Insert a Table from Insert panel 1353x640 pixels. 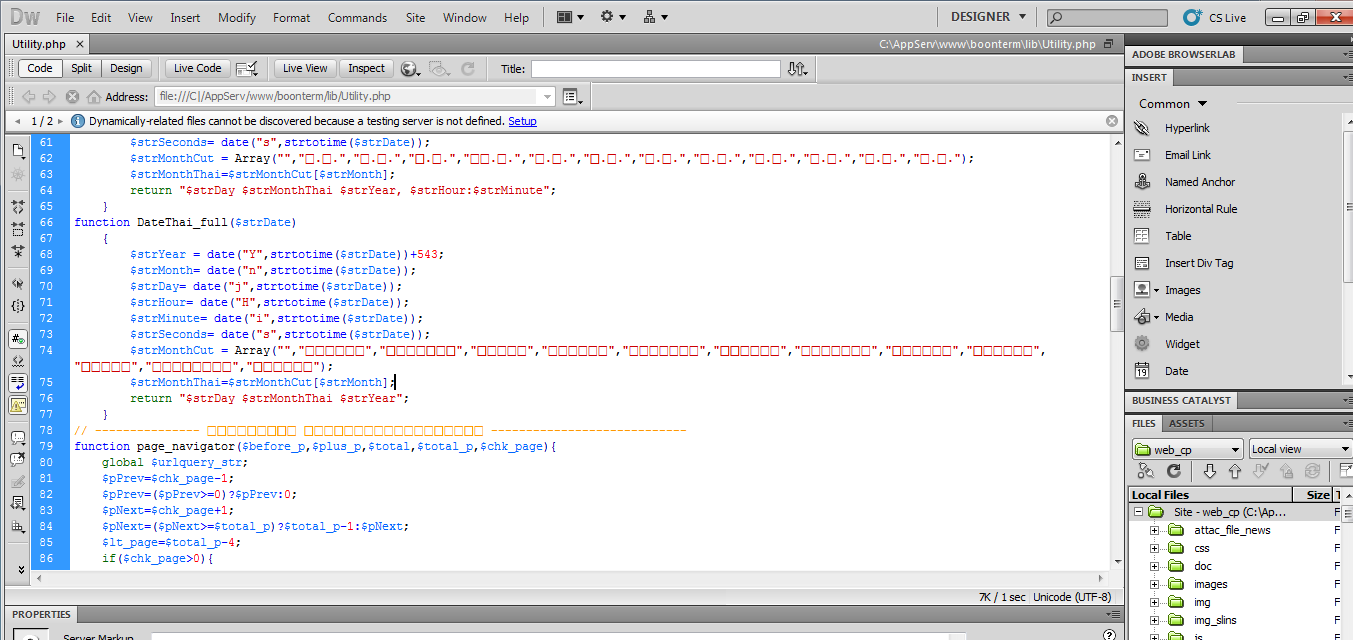click(1178, 236)
